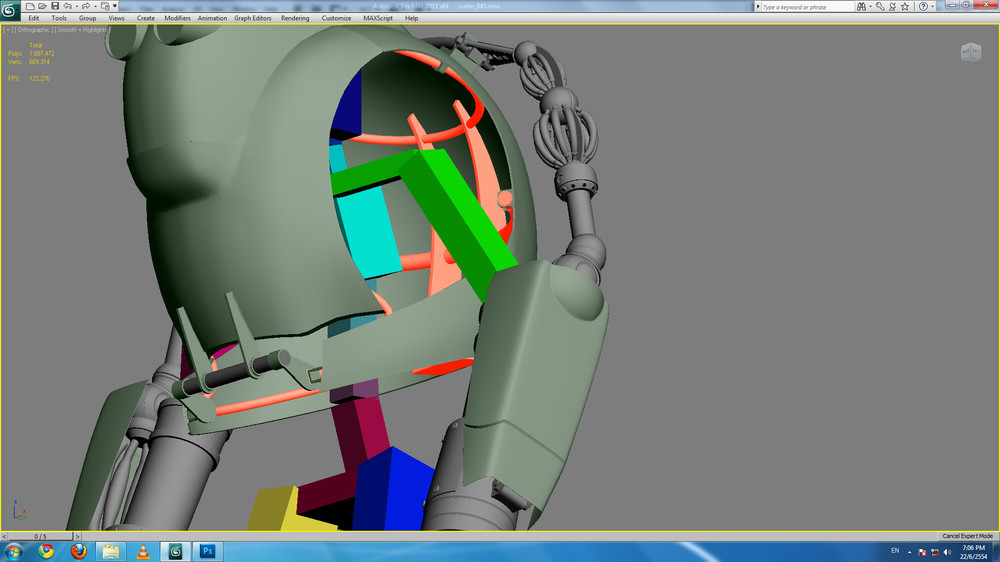1000x562 pixels.
Task: Open the 3ds Max application button
Action: coord(10,10)
